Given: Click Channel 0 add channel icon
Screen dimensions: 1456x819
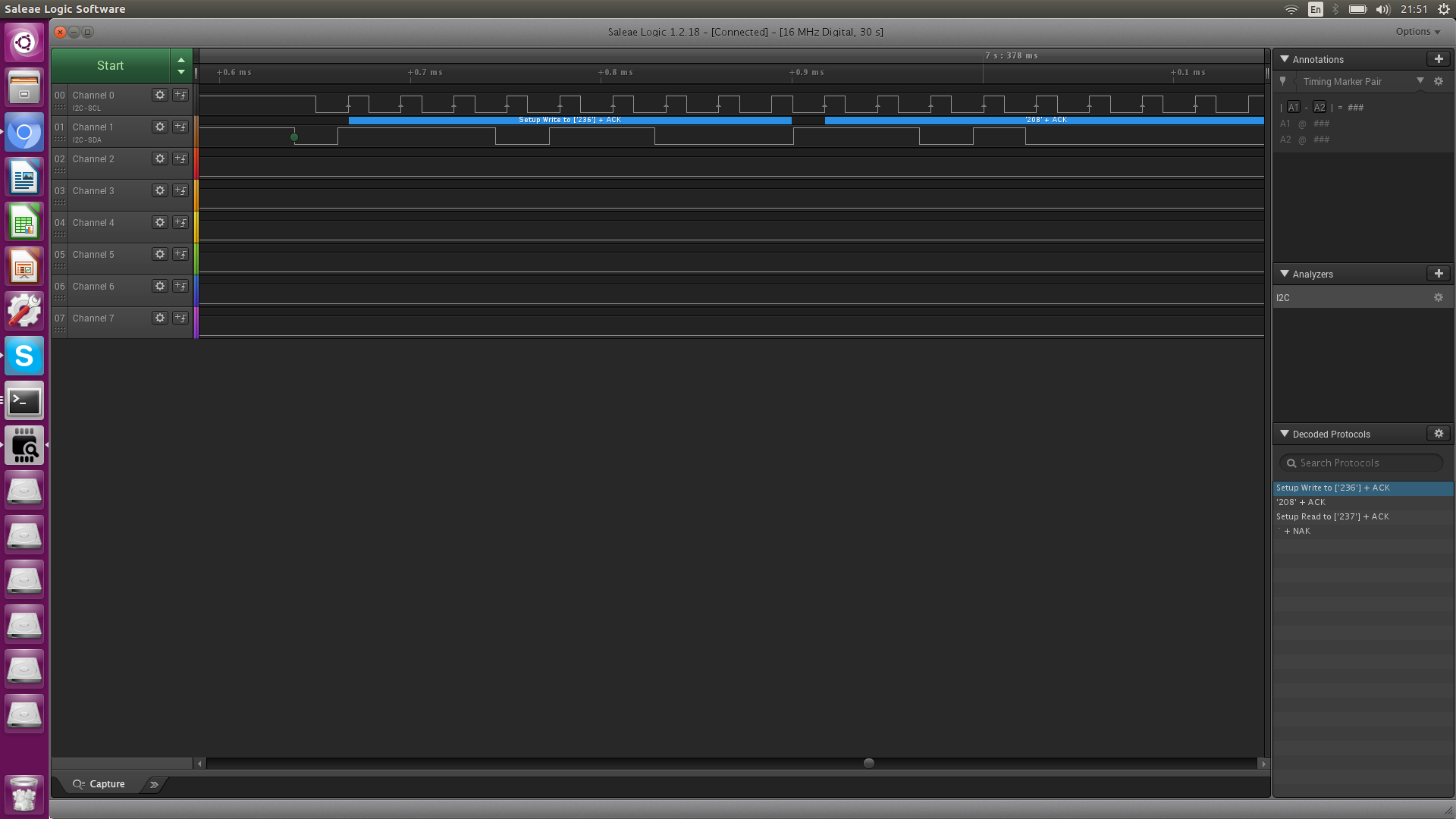Looking at the screenshot, I should point(181,94).
